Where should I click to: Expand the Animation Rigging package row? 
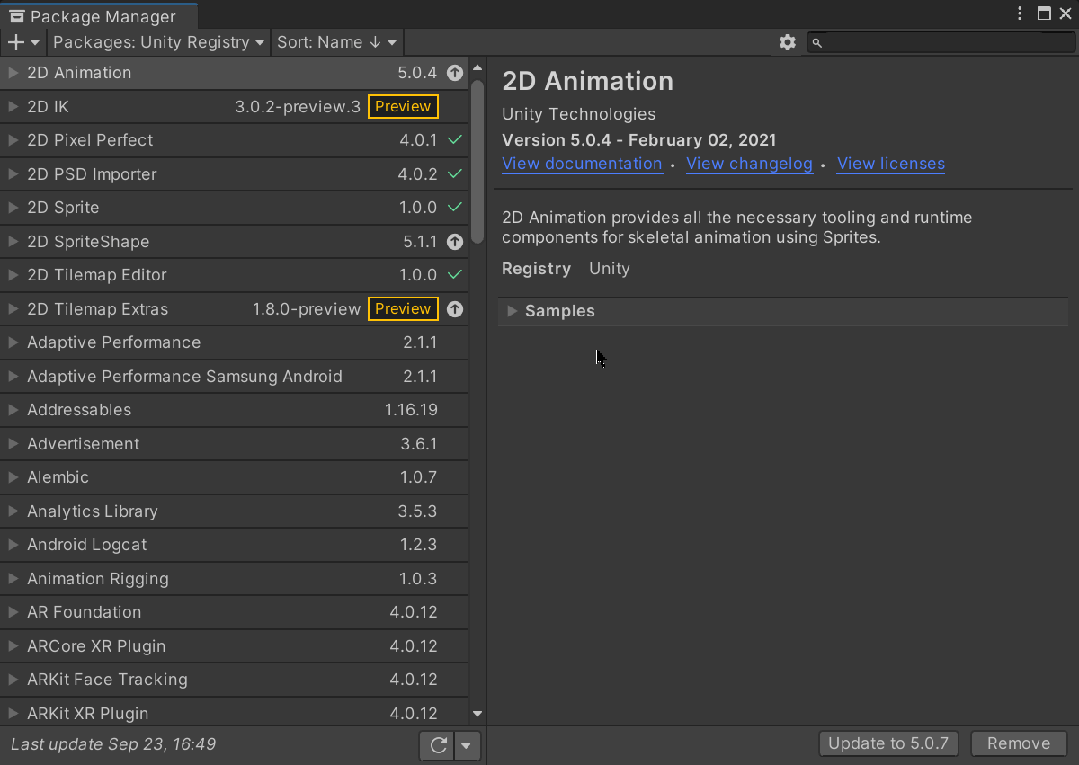(x=12, y=579)
